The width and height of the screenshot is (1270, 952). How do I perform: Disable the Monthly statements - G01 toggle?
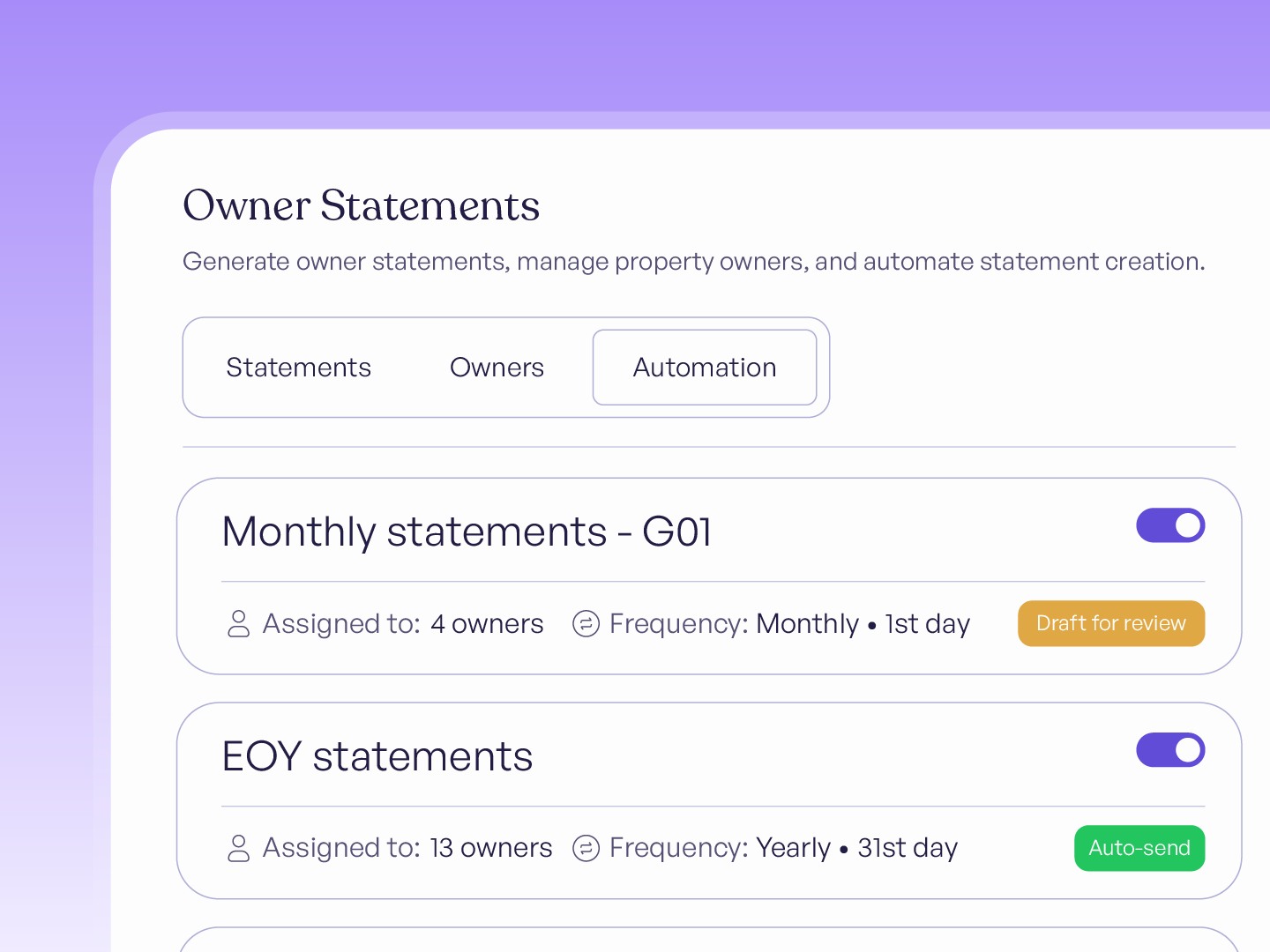pyautogui.click(x=1170, y=525)
